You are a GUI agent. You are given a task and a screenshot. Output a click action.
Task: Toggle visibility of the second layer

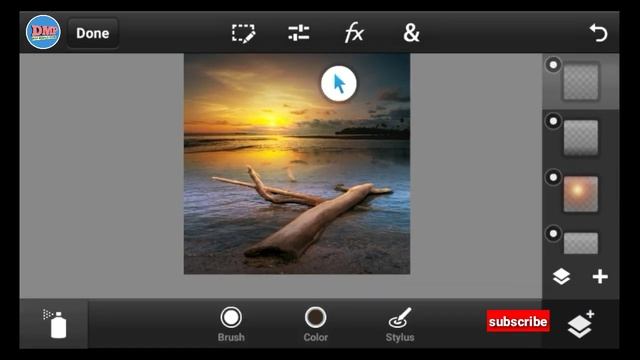coord(553,121)
